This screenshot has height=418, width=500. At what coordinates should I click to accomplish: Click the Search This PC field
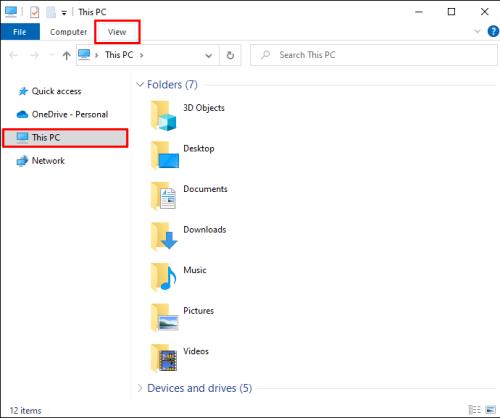click(374, 55)
